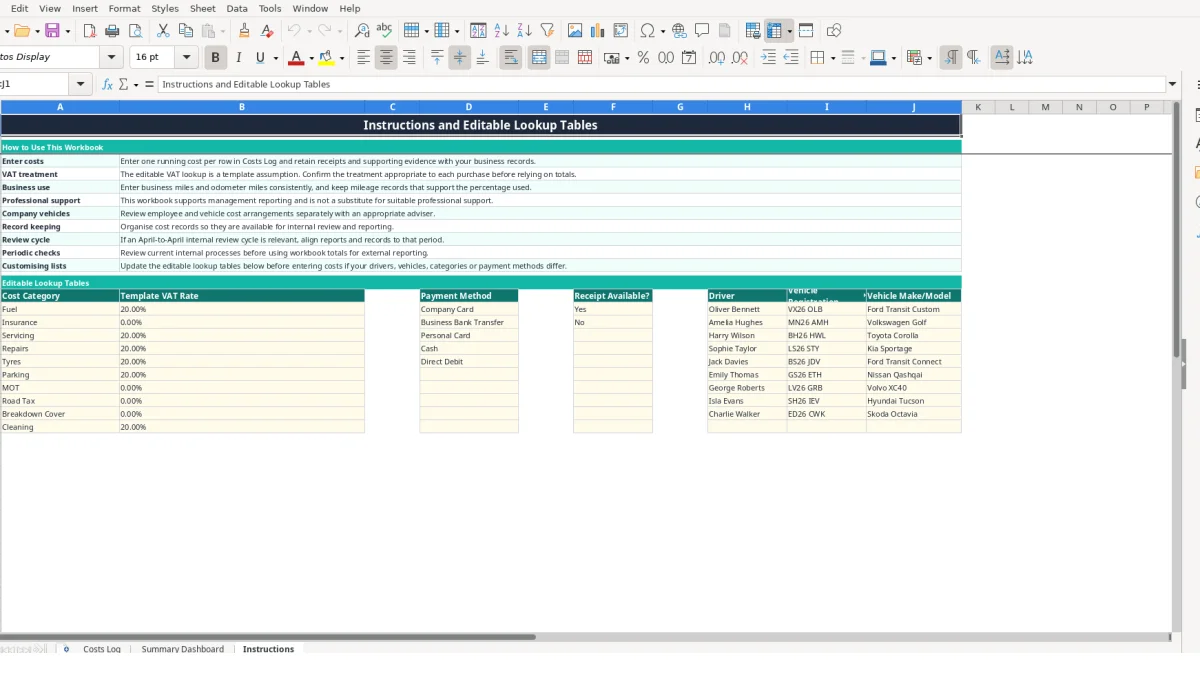Screen dimensions: 1200x675
Task: Remove a decimal place
Action: 740,58
